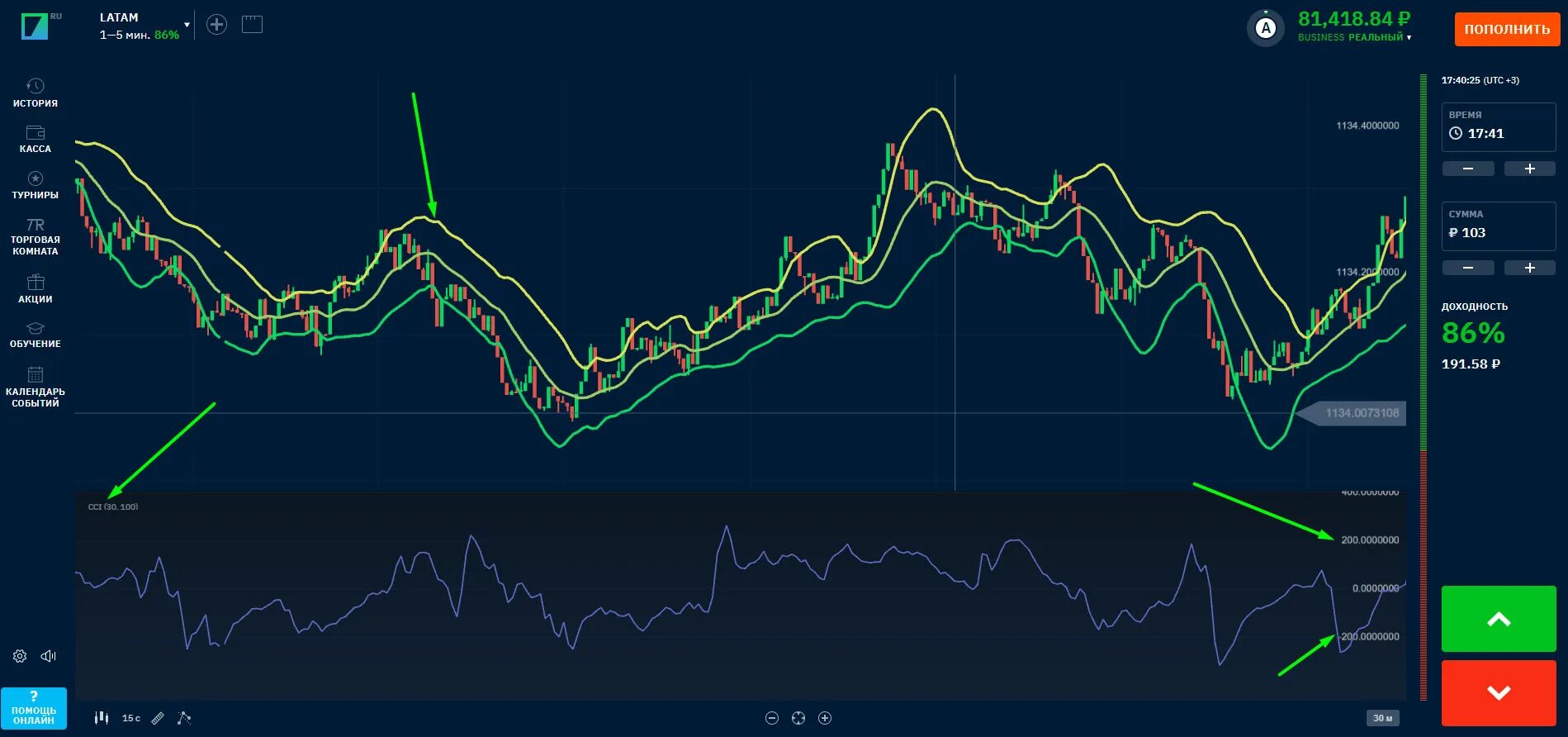The height and width of the screenshot is (737, 1568).
Task: Click the account balance 81,418.84 ₽
Action: point(1354,18)
